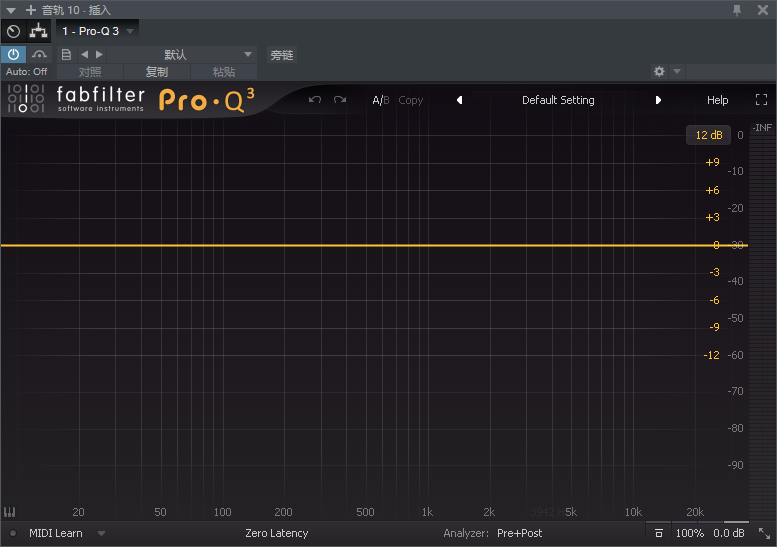Image resolution: width=777 pixels, height=547 pixels.
Task: Open the Pre+Post analyzer settings
Action: [519, 533]
